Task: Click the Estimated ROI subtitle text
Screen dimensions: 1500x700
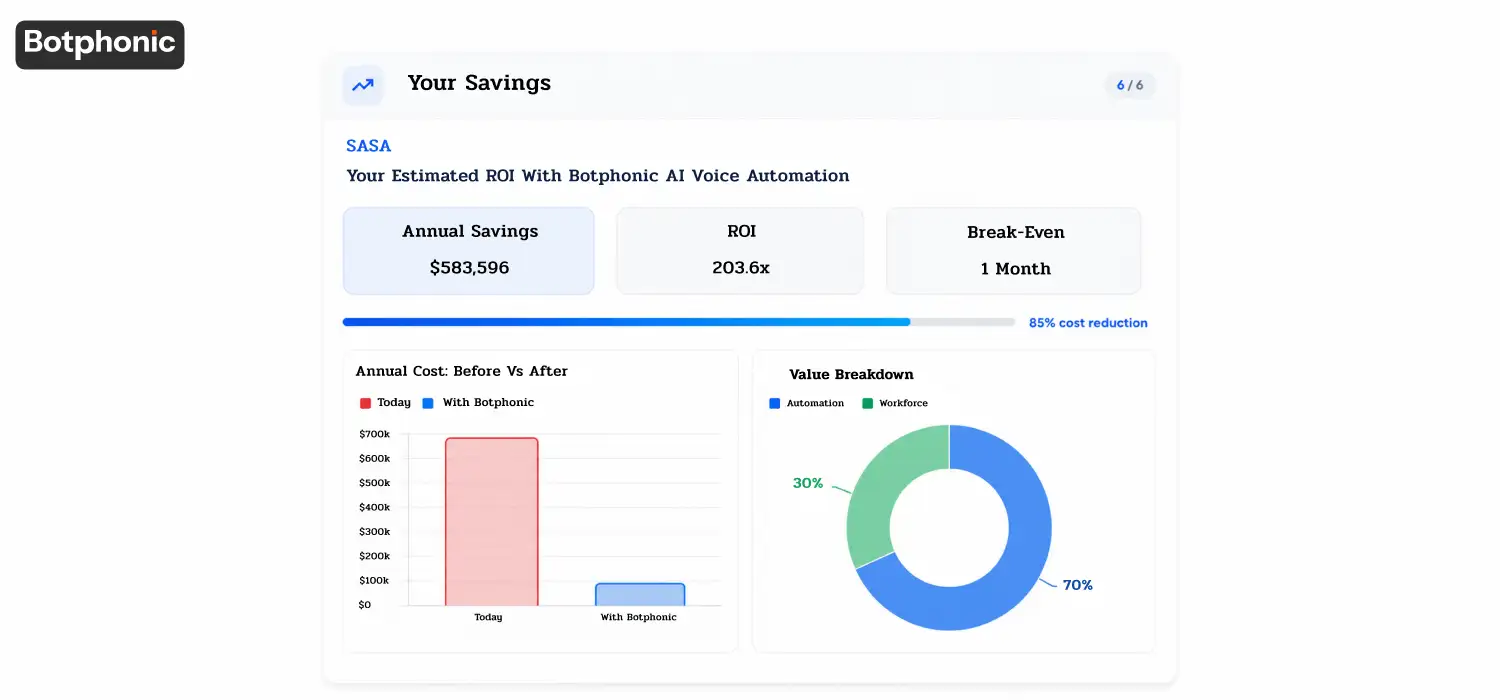Action: 598,176
